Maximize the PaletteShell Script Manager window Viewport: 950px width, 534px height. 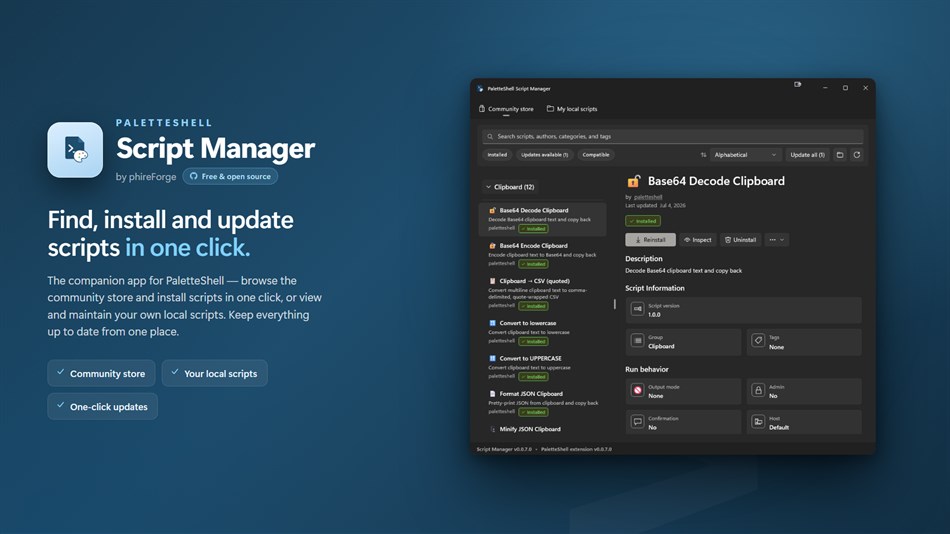click(845, 88)
